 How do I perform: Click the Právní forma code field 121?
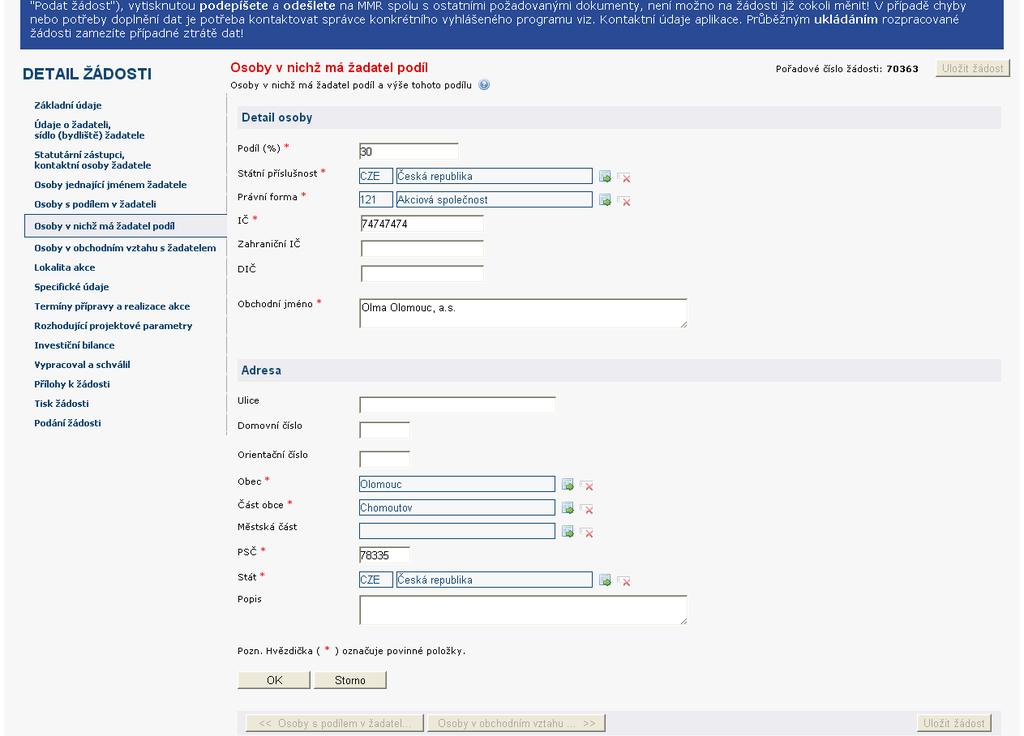point(376,200)
